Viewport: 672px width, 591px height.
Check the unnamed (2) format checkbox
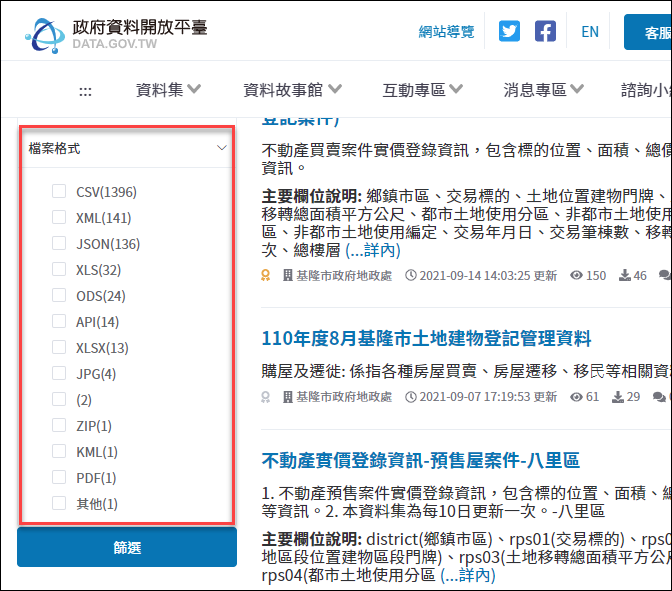[59, 399]
